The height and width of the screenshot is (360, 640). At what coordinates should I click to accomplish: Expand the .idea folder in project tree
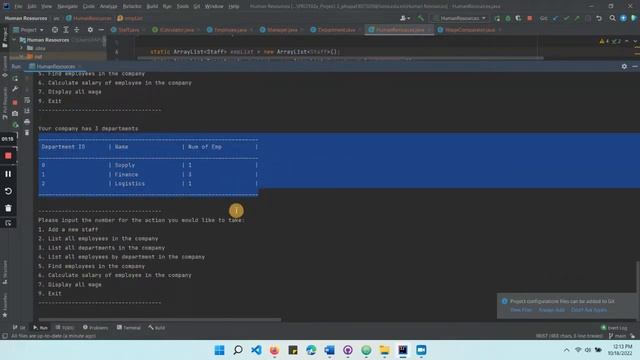(22, 48)
